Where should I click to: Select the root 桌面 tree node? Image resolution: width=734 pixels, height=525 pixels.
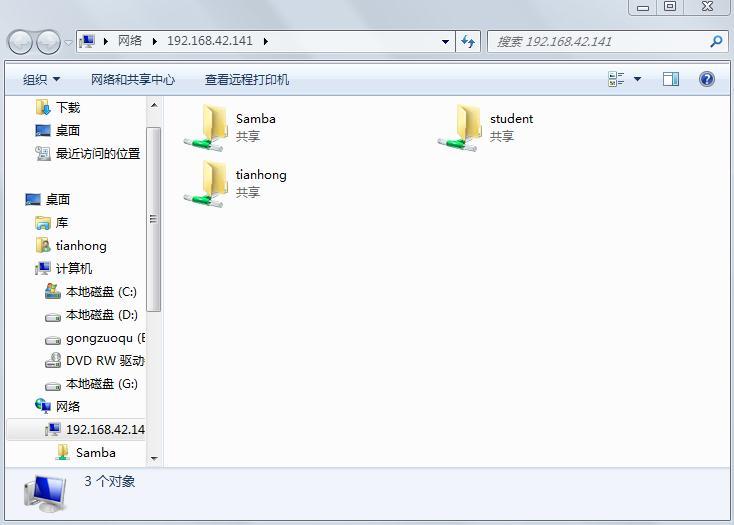point(47,200)
